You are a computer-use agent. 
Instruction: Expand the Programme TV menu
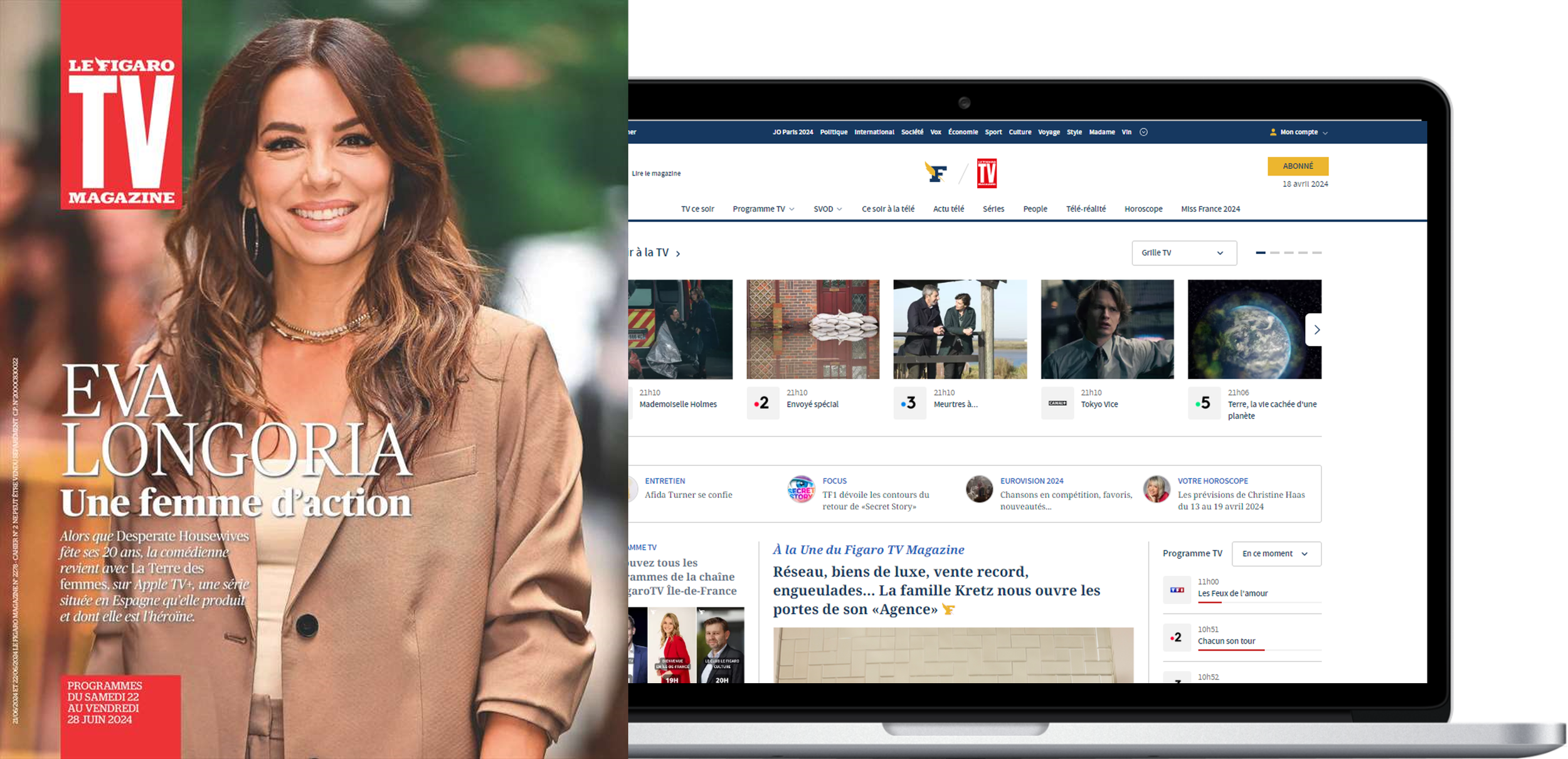click(x=763, y=209)
